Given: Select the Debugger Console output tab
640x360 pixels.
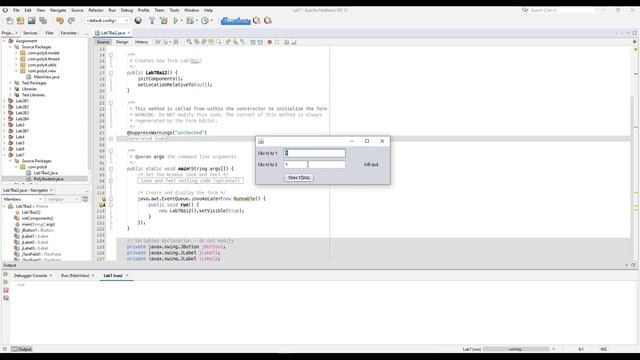Looking at the screenshot, I should (30, 276).
